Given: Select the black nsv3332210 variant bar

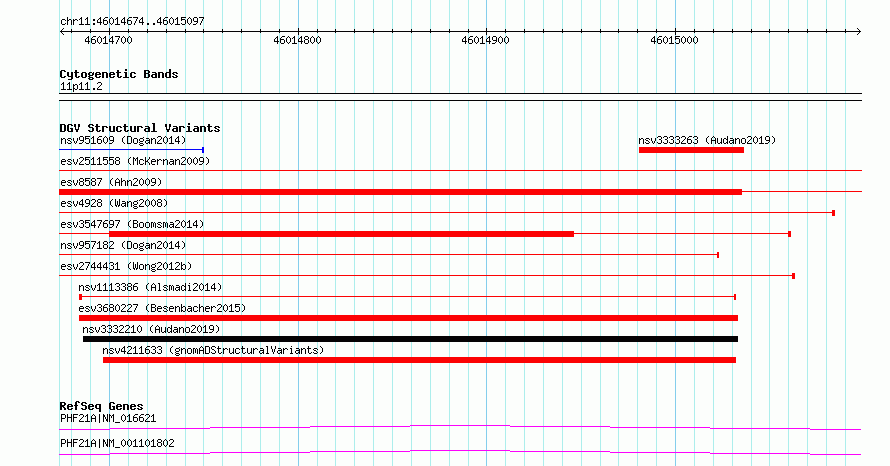Looking at the screenshot, I should [410, 339].
